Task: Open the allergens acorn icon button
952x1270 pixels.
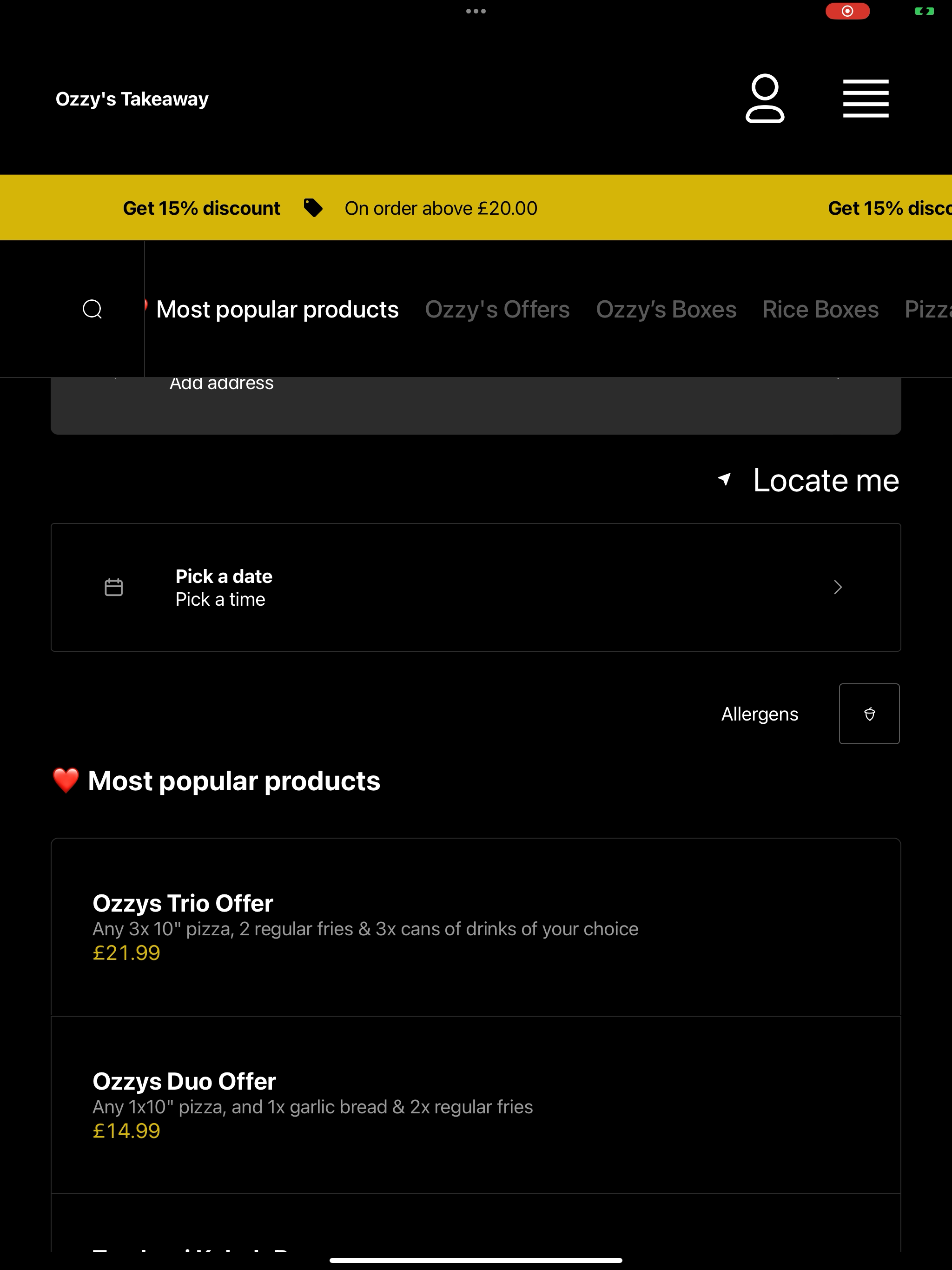Action: click(869, 714)
